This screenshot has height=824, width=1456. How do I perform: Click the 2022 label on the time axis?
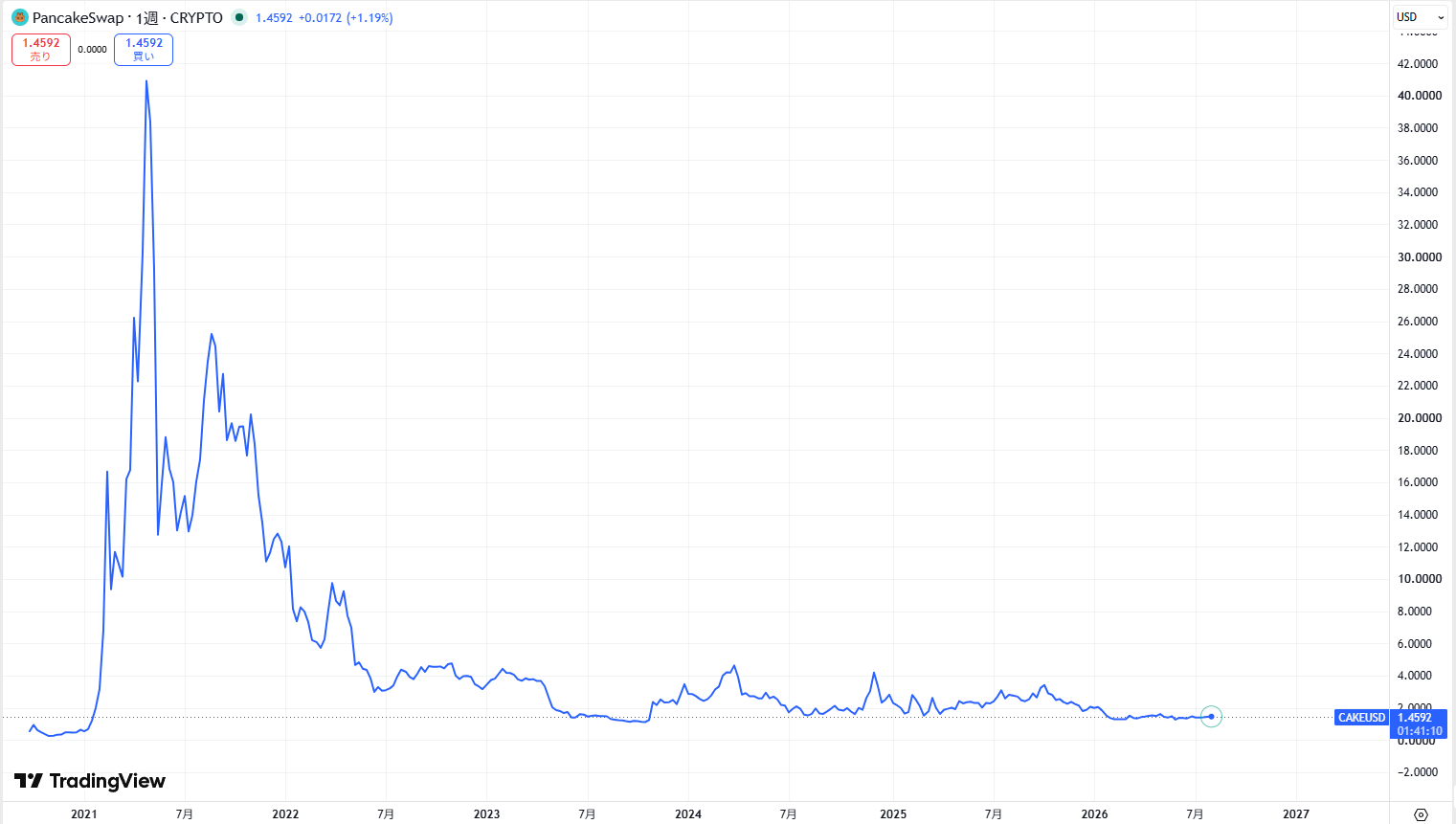285,814
